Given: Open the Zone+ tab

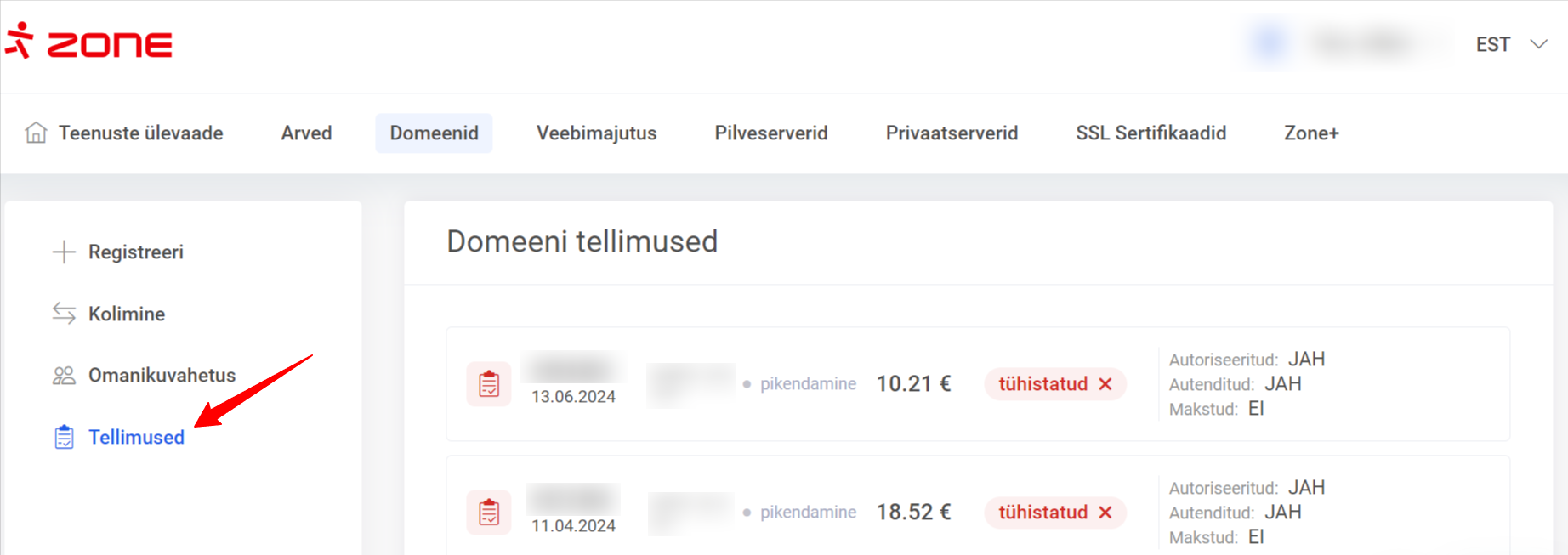Looking at the screenshot, I should (x=1311, y=133).
